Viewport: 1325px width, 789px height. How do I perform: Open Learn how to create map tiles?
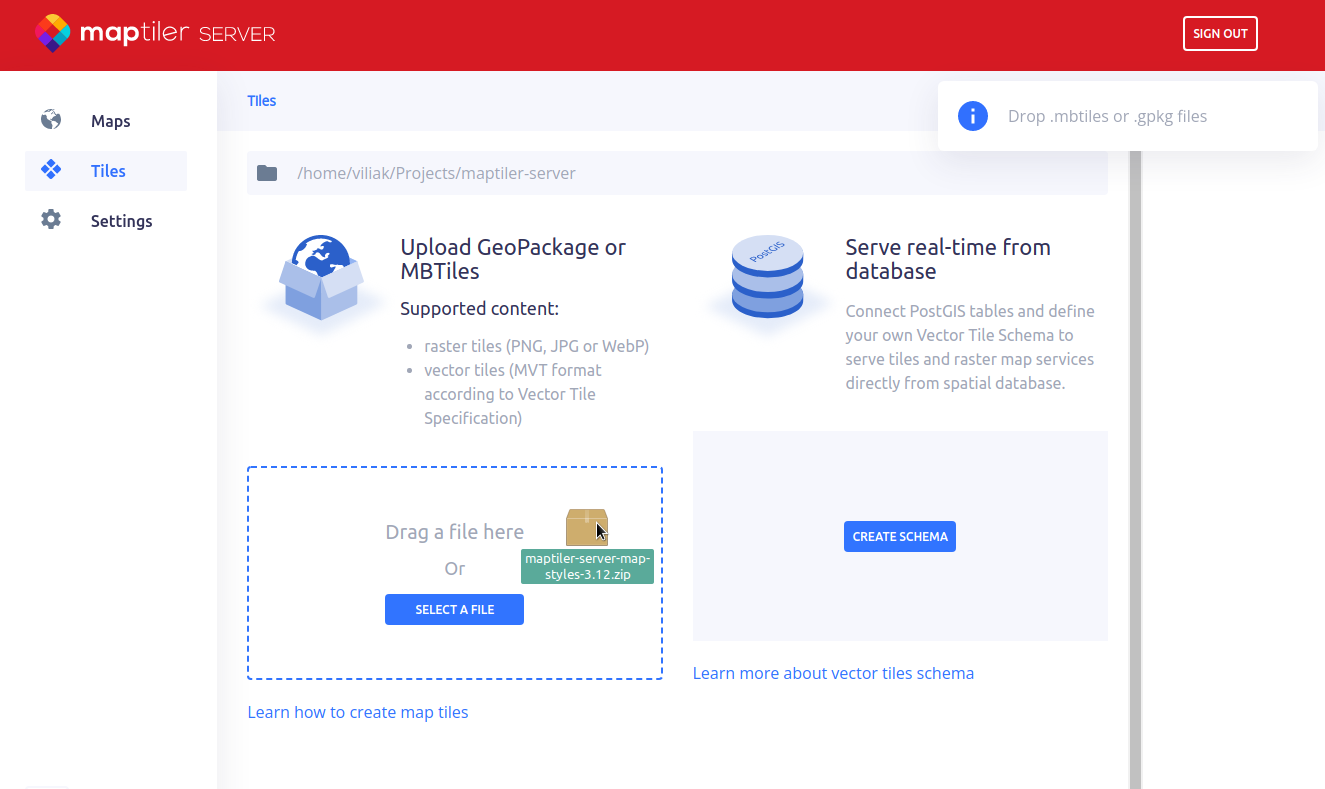tap(358, 712)
